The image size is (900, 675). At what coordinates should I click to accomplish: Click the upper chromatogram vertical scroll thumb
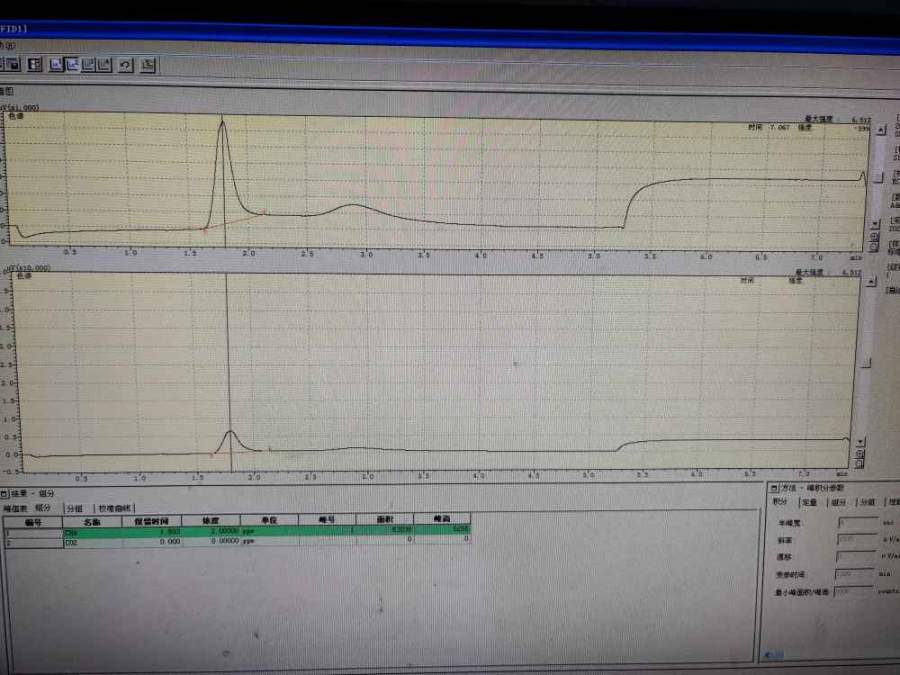(x=878, y=177)
